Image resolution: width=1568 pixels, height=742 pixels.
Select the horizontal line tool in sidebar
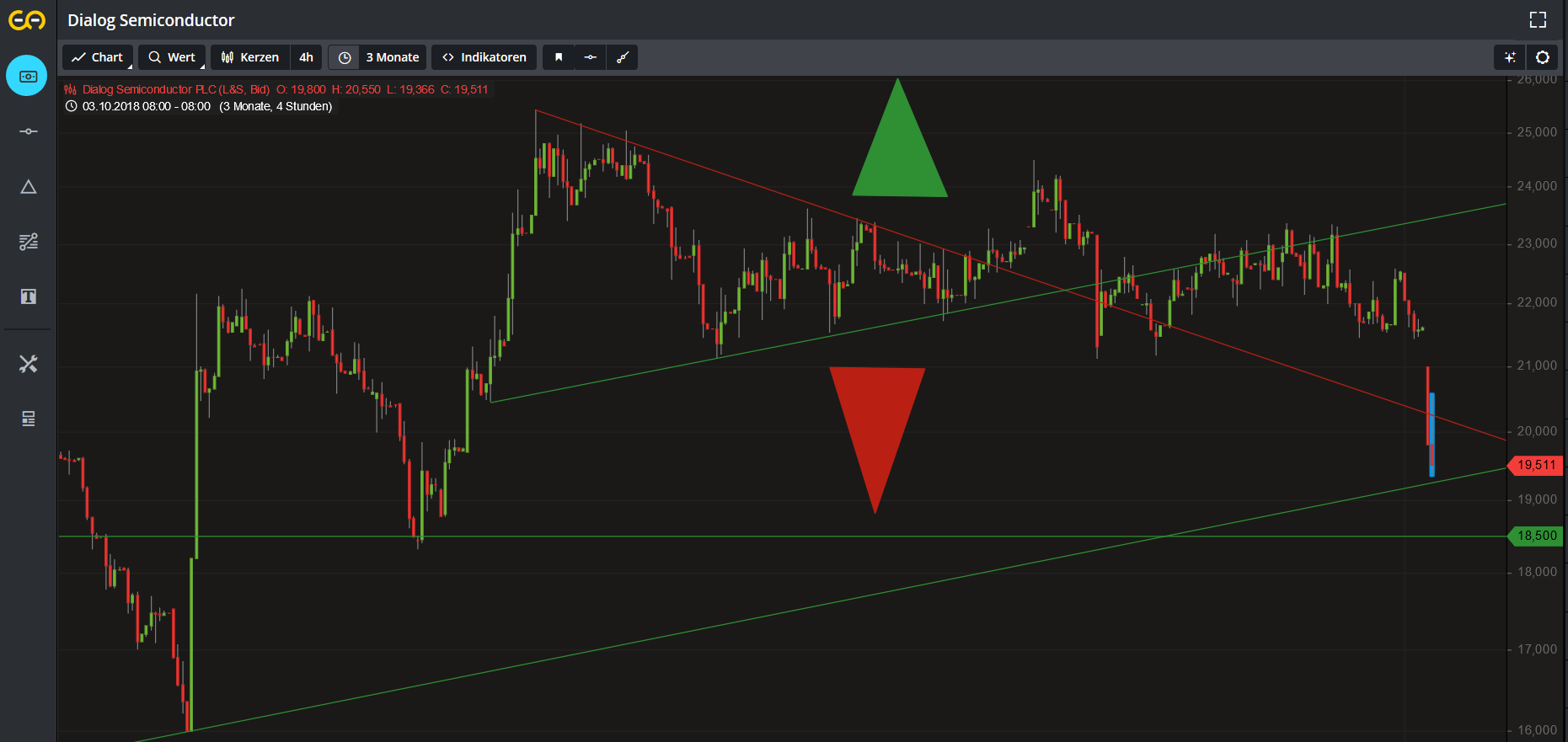pos(28,131)
